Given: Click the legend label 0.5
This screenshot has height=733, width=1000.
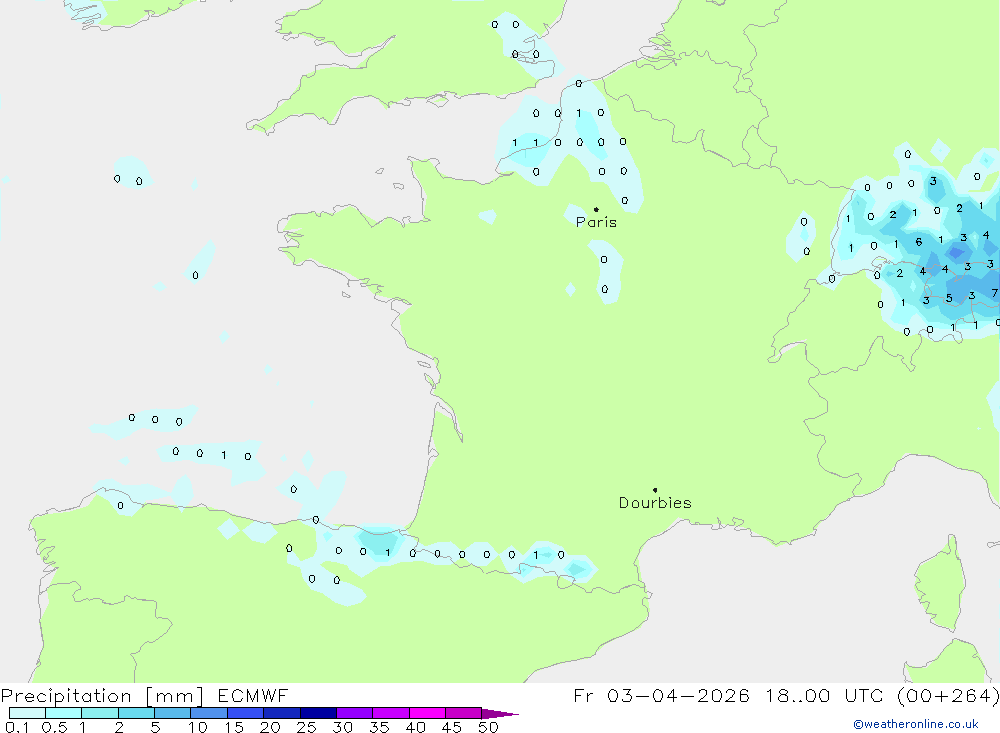Looking at the screenshot, I should [x=54, y=727].
